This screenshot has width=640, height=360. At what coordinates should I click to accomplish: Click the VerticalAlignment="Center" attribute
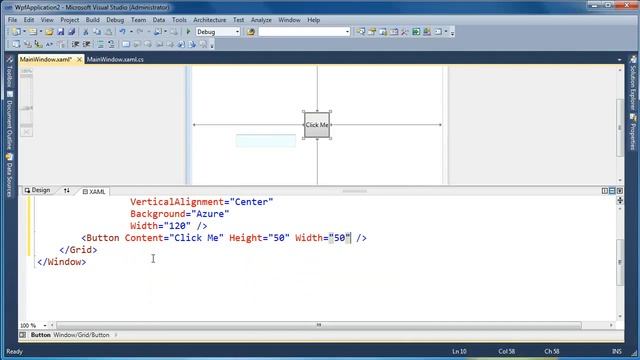tap(202, 202)
